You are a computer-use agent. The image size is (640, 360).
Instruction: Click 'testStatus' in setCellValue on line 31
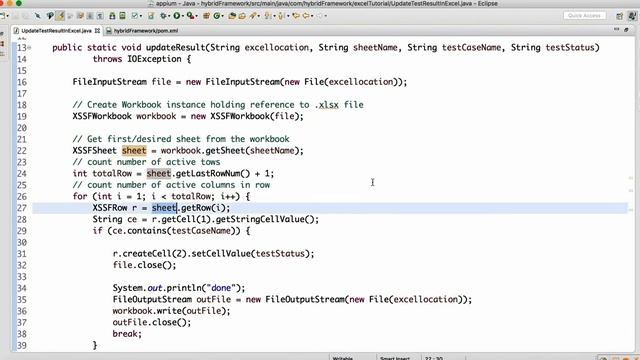(280, 254)
